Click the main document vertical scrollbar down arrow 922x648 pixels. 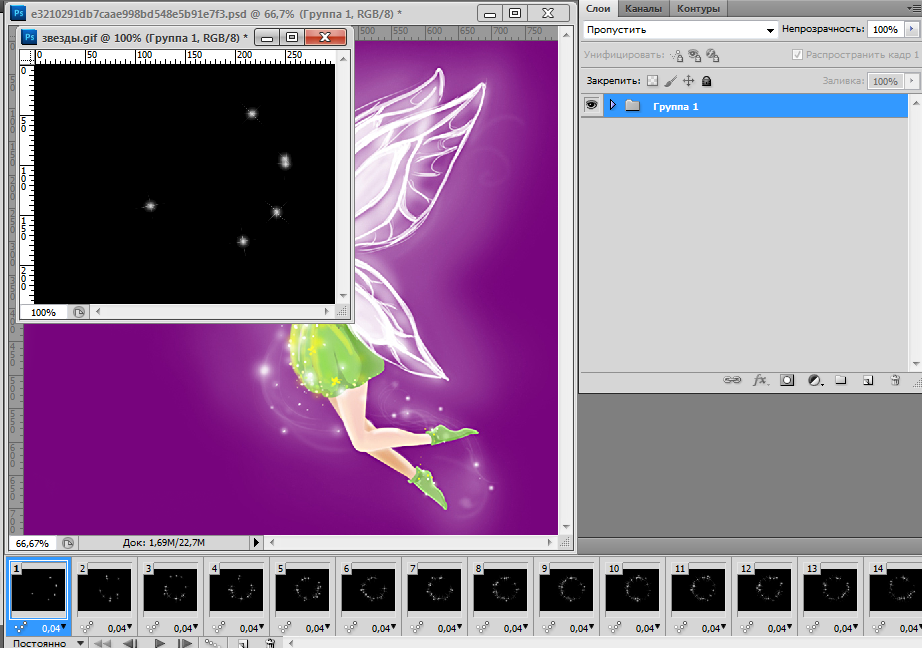[566, 527]
